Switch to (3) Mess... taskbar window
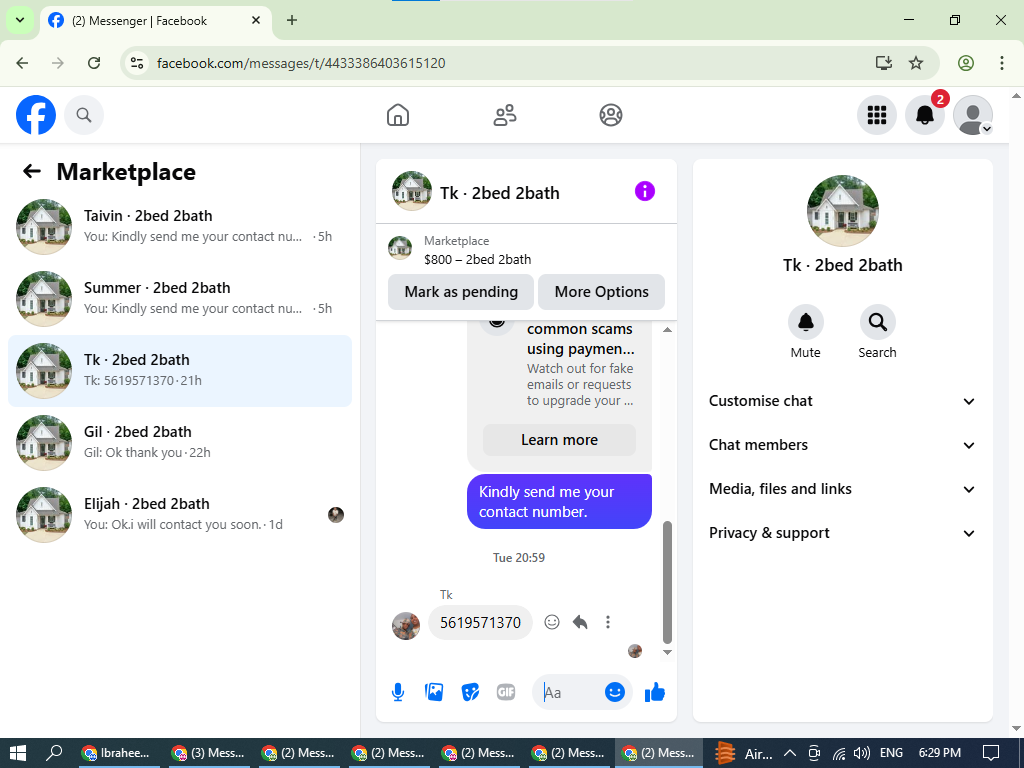 point(207,753)
